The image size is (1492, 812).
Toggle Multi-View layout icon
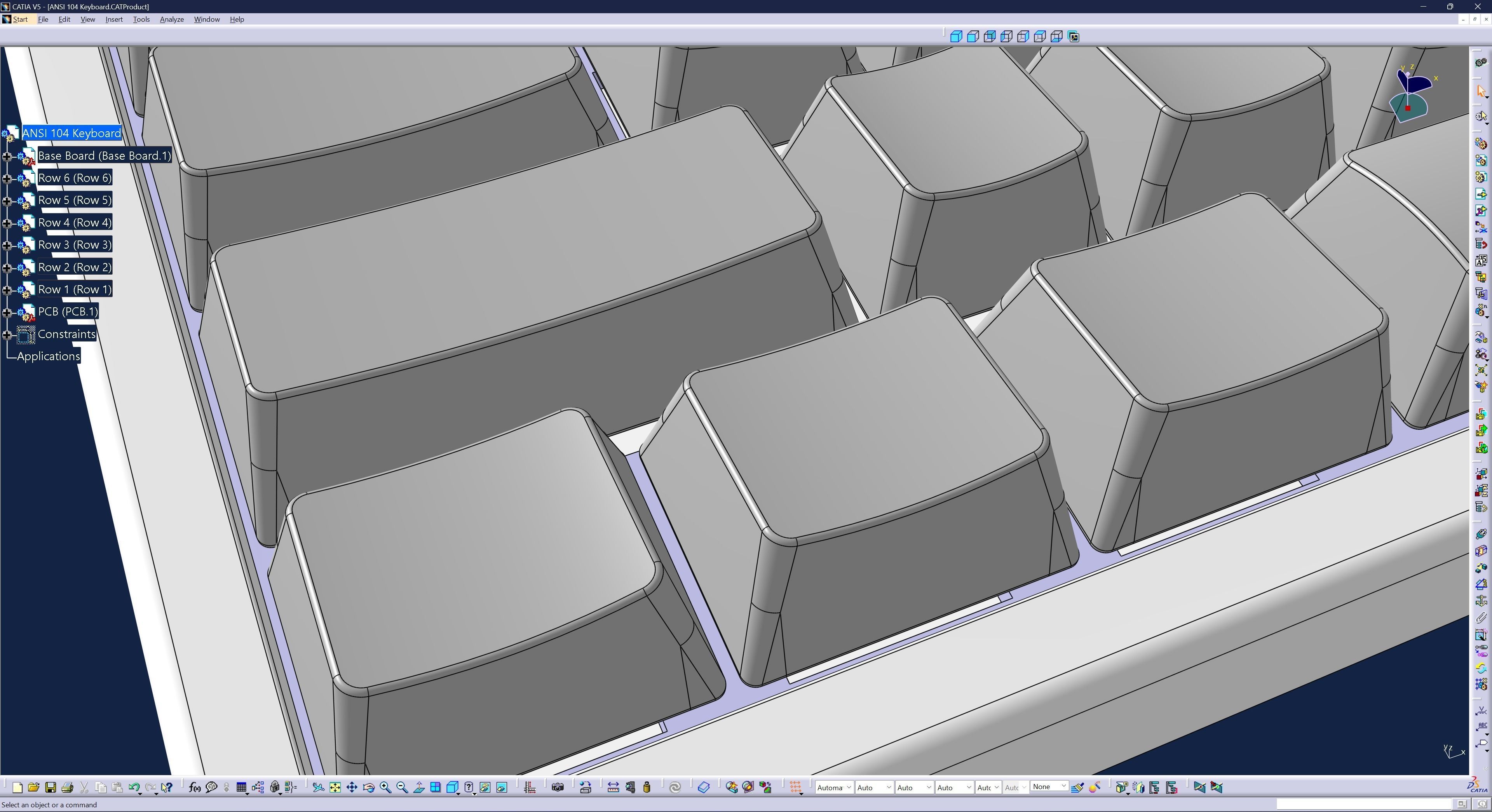(436, 788)
